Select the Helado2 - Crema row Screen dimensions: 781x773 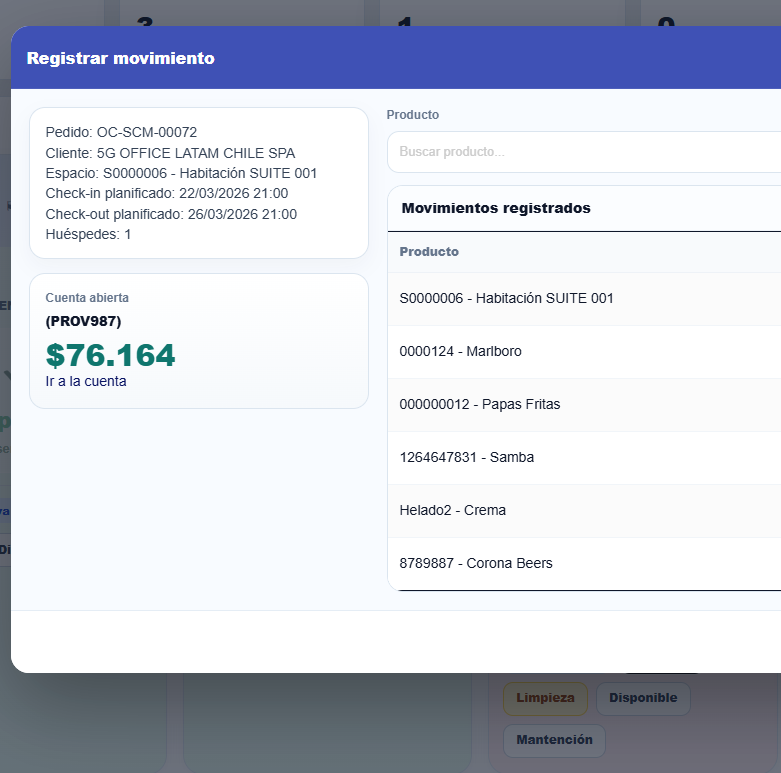(x=452, y=510)
